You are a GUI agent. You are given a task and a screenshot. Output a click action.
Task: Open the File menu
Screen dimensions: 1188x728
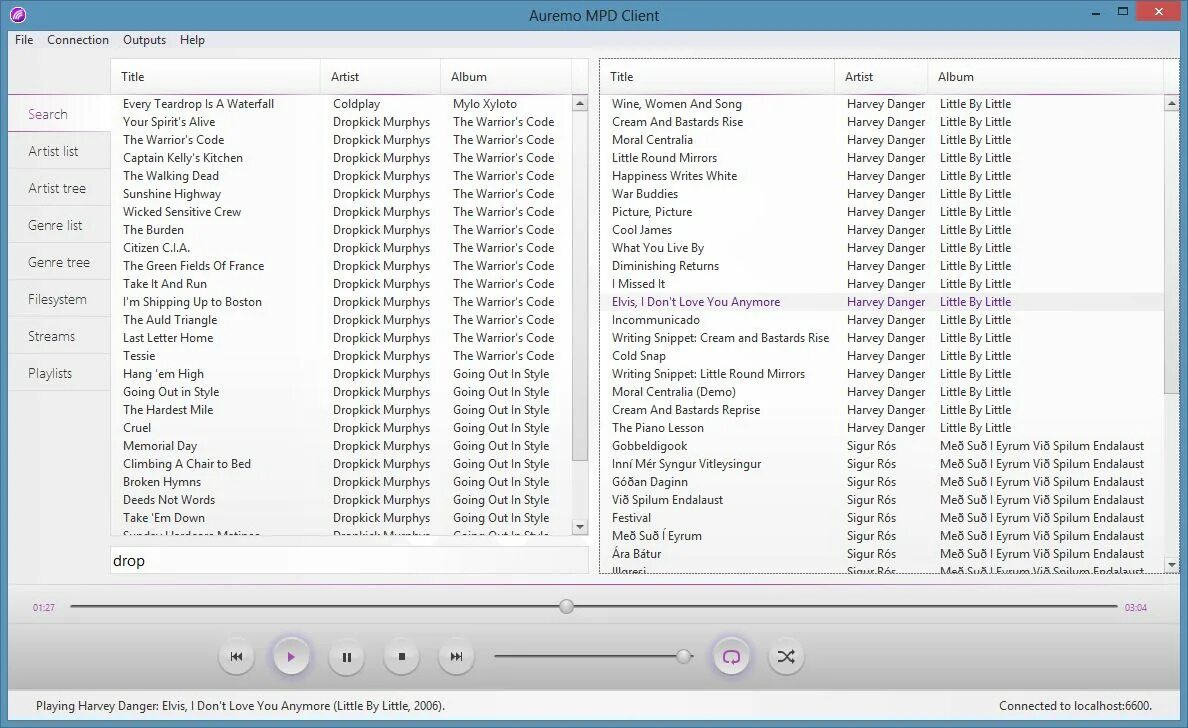coord(24,40)
